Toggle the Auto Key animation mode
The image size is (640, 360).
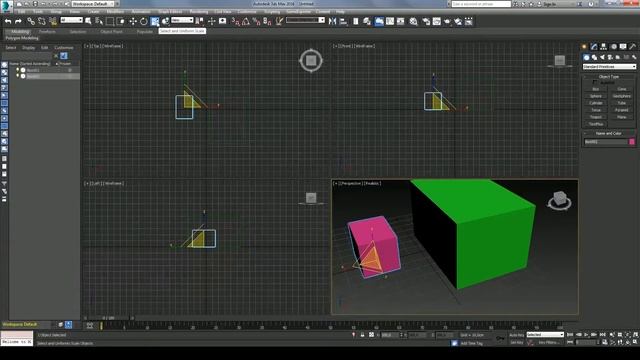517,335
